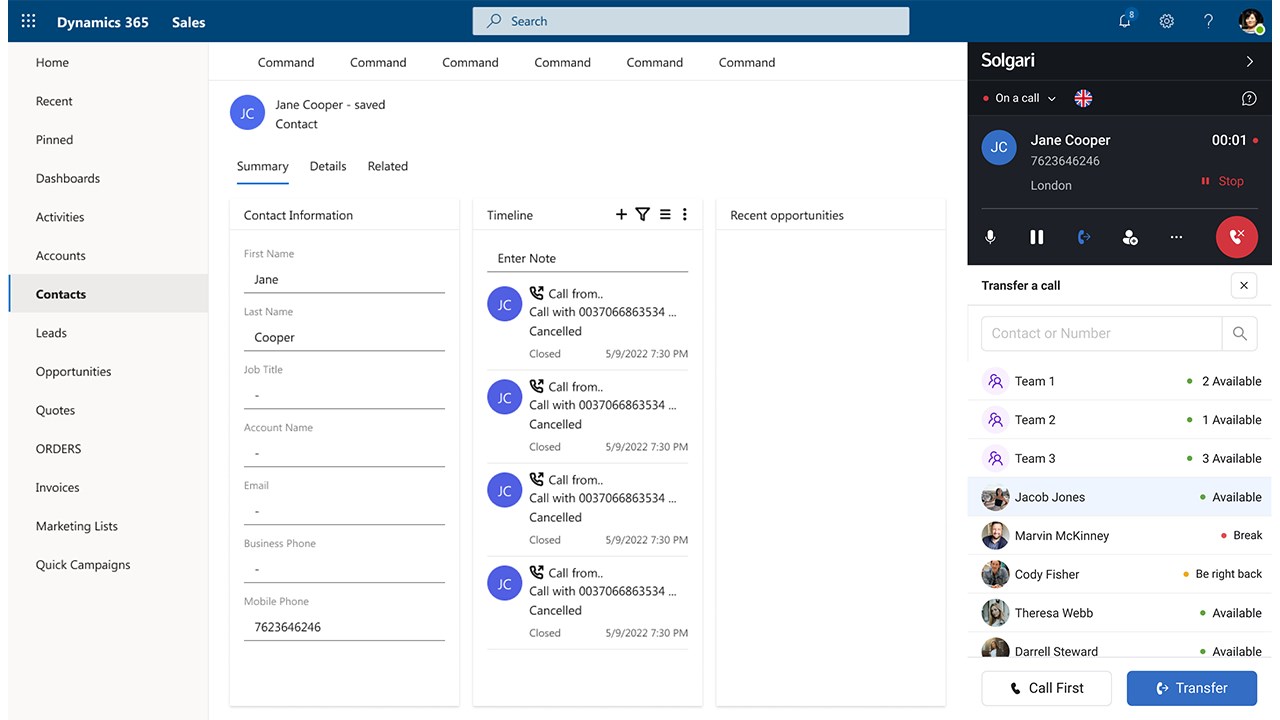Viewport: 1280px width, 720px height.
Task: Hang up with the red end call button
Action: coord(1237,237)
